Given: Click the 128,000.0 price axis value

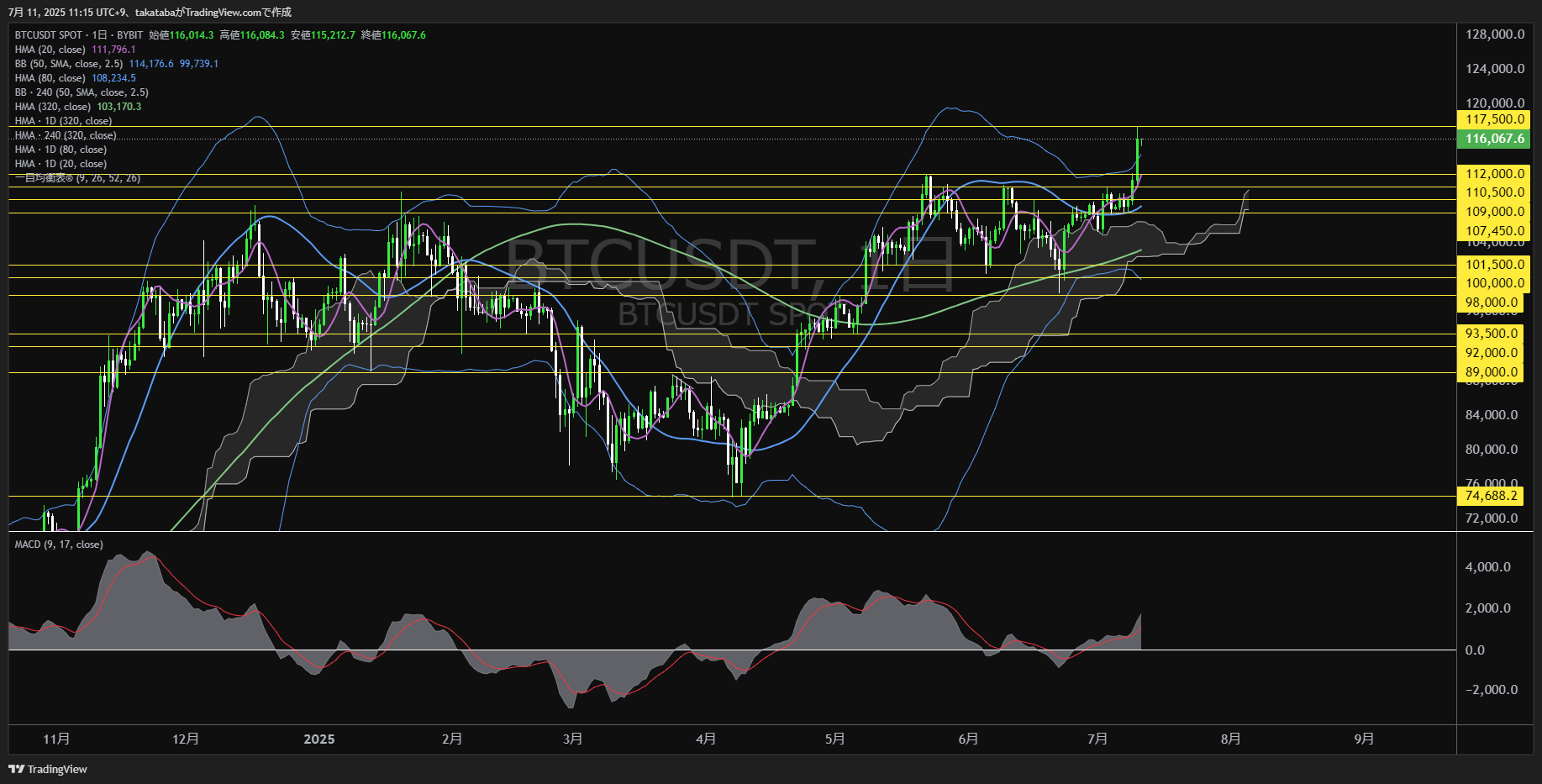Looking at the screenshot, I should pos(1494,34).
